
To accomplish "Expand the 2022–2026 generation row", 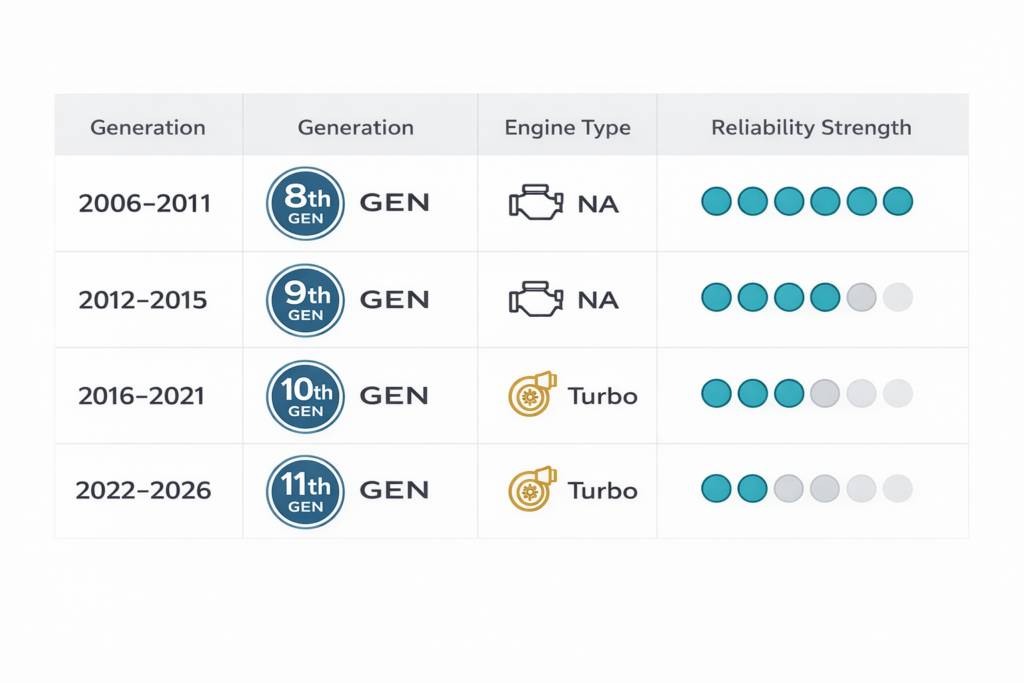I will tap(148, 490).
